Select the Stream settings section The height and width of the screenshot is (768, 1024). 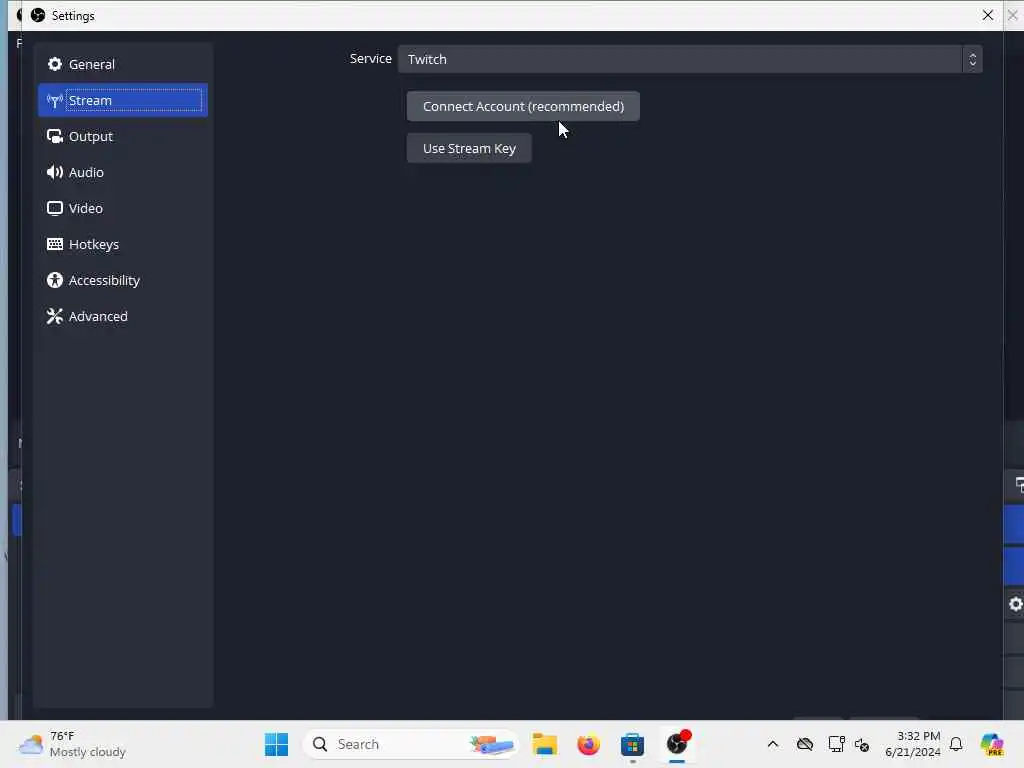click(123, 100)
